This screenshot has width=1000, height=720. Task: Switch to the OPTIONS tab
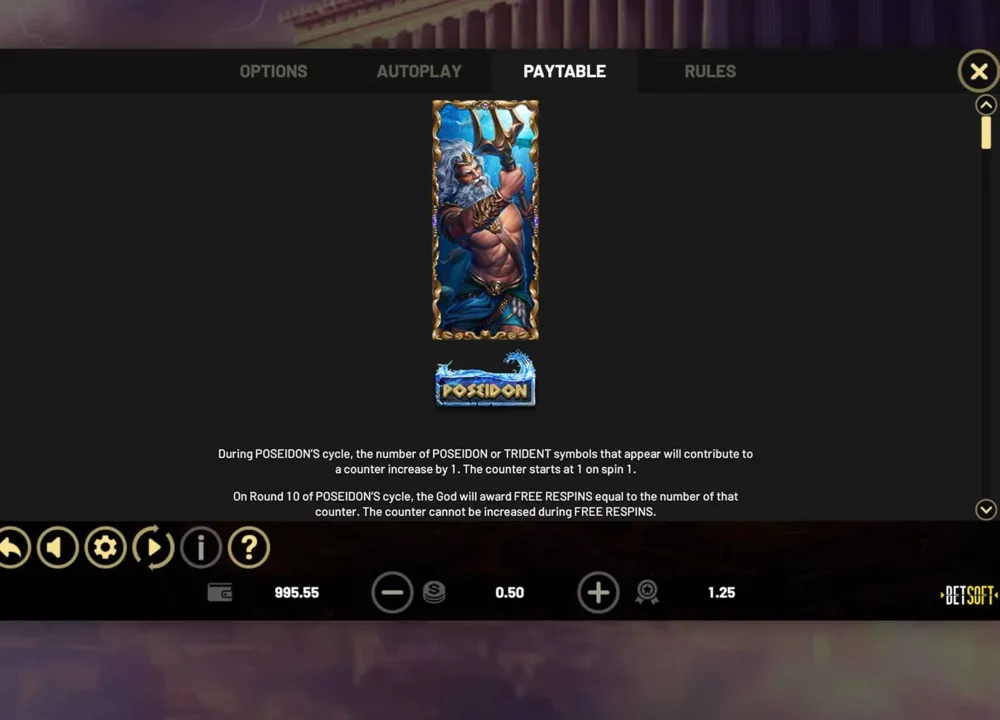(x=274, y=71)
